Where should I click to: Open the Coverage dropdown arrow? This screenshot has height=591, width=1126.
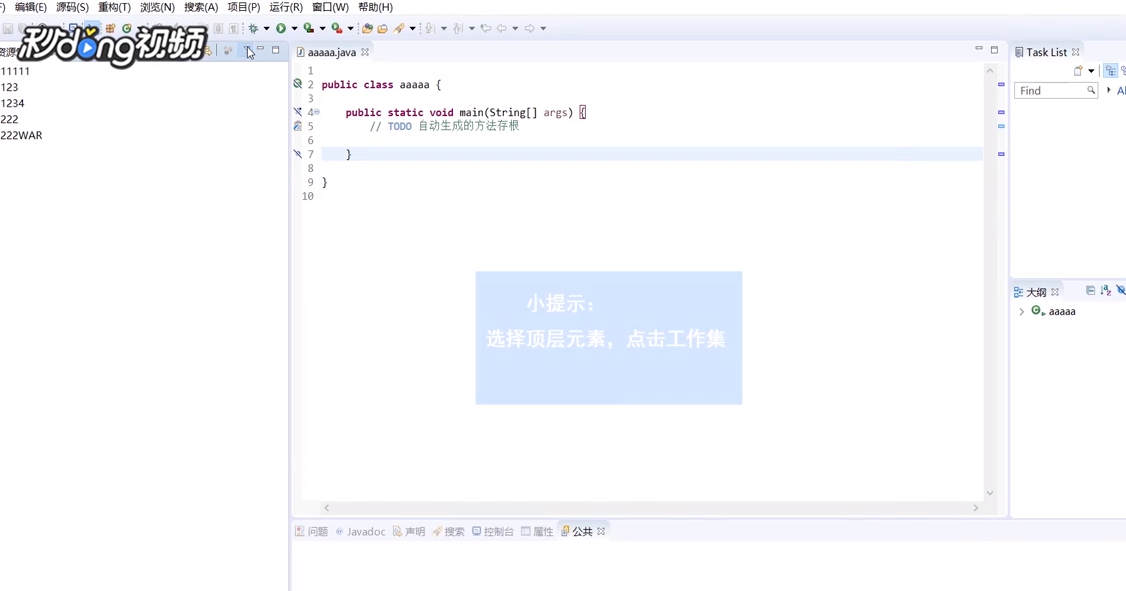tap(322, 29)
